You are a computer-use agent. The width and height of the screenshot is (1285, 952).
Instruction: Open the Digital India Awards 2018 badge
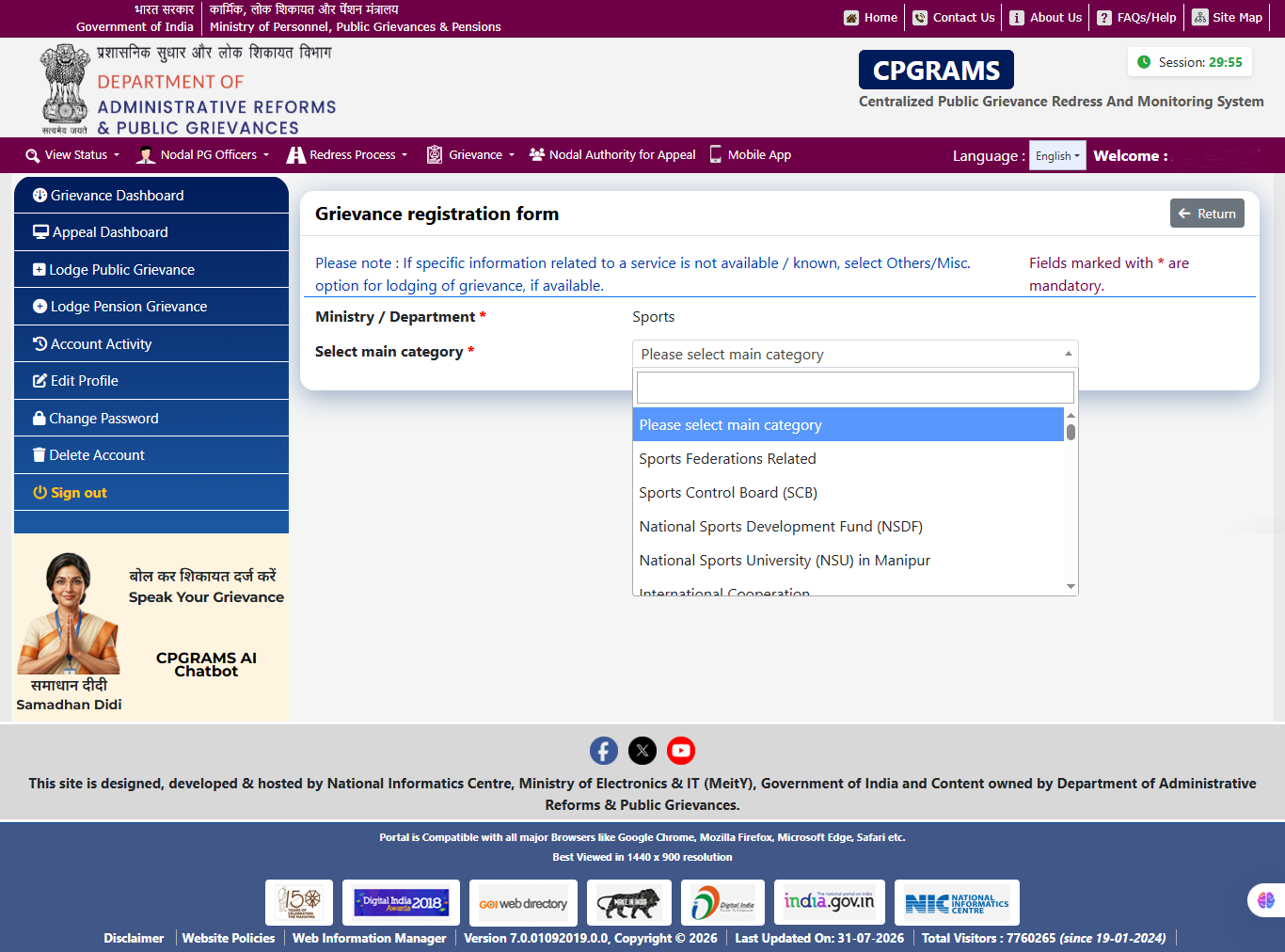pyautogui.click(x=401, y=903)
